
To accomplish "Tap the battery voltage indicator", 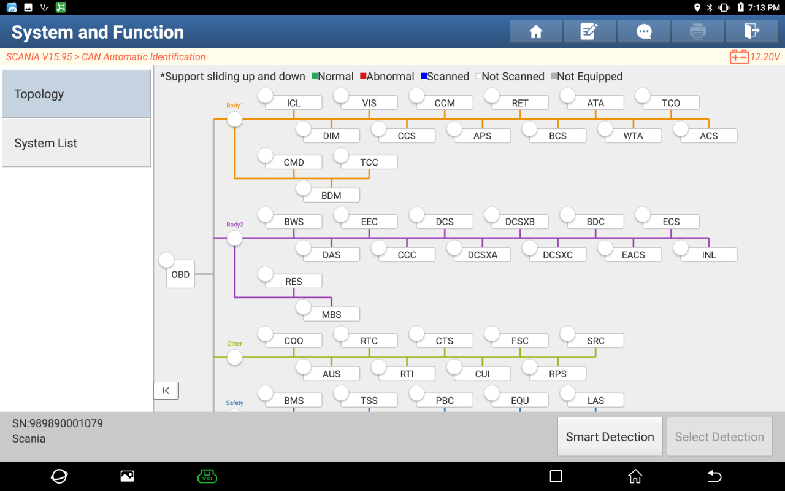I will (x=754, y=57).
